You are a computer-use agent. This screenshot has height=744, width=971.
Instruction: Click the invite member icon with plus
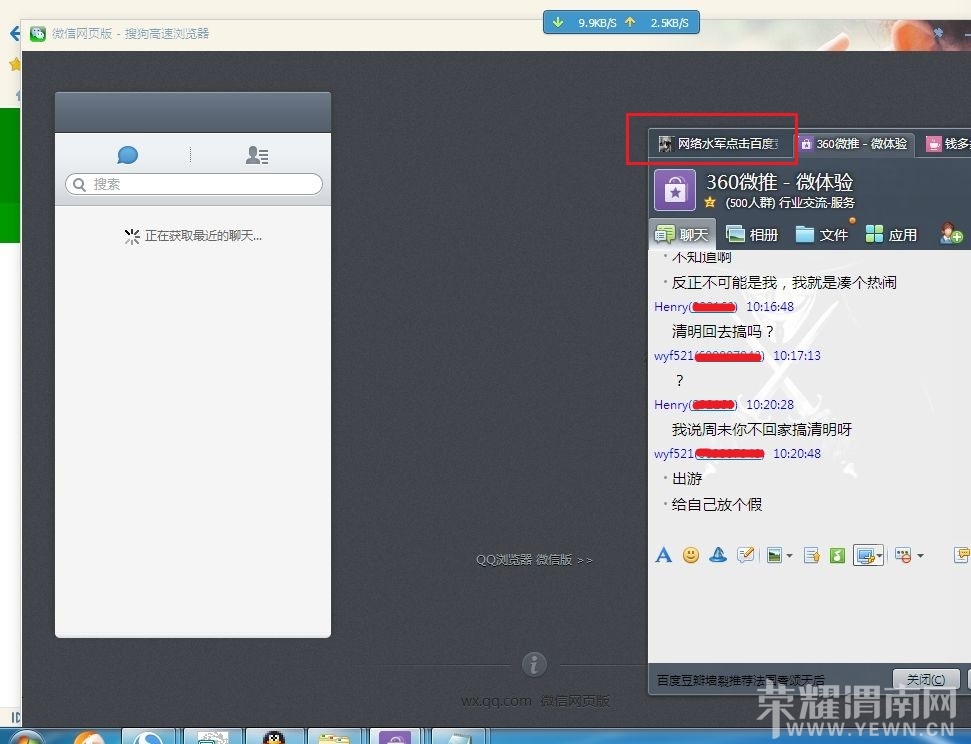click(951, 234)
